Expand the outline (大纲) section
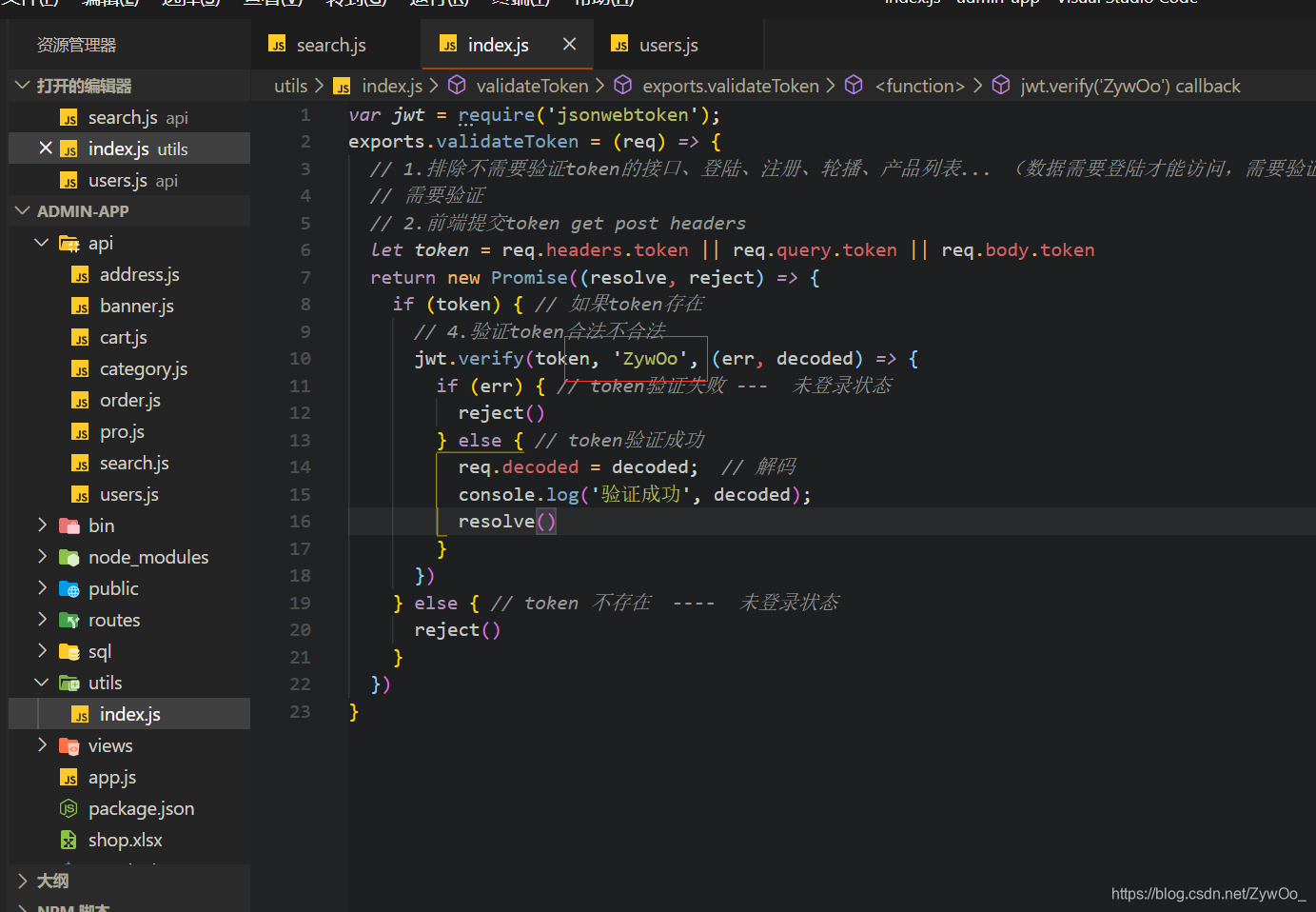The image size is (1316, 912). [x=23, y=881]
